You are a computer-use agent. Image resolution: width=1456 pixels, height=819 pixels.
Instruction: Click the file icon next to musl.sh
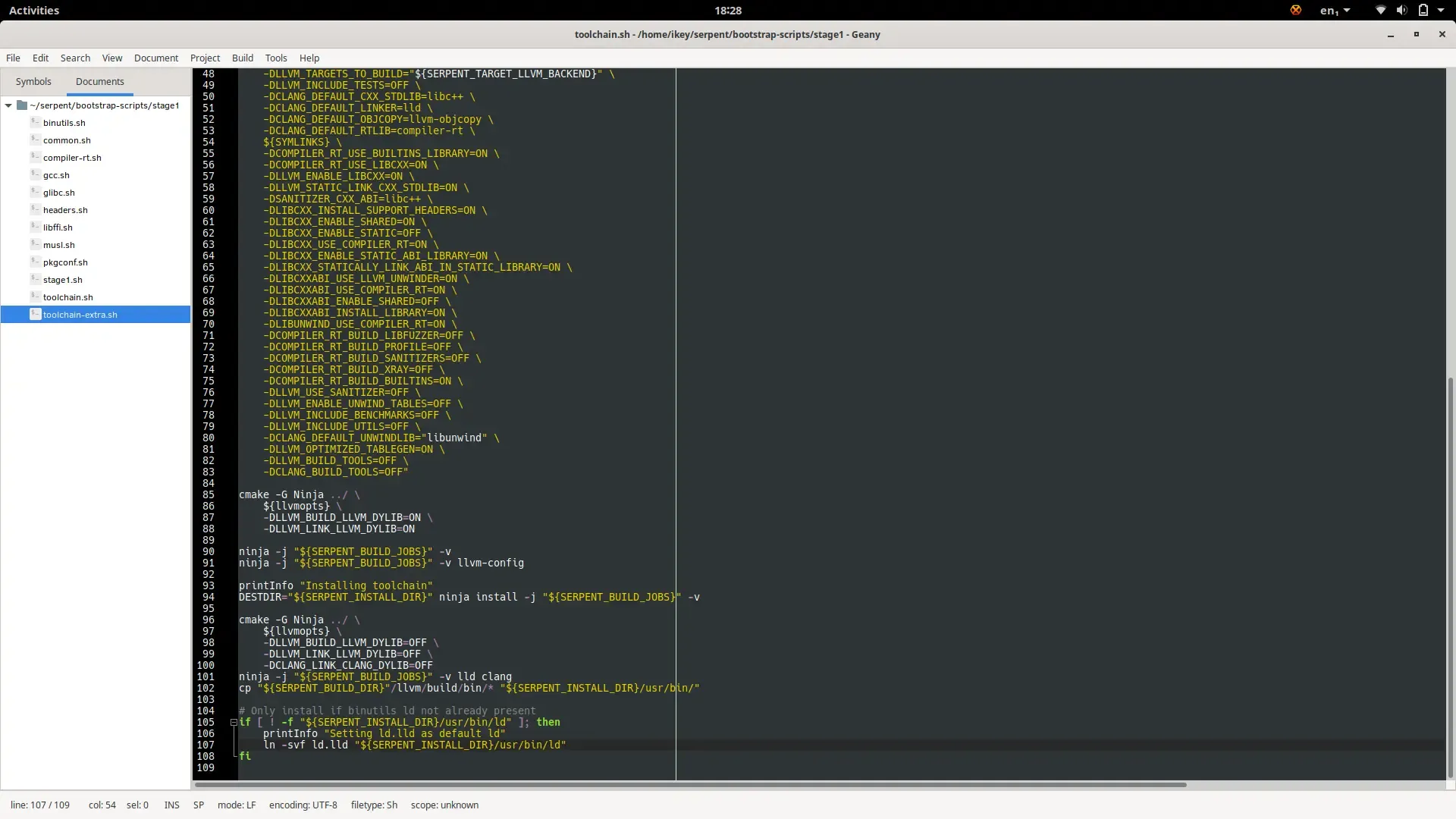pos(35,244)
